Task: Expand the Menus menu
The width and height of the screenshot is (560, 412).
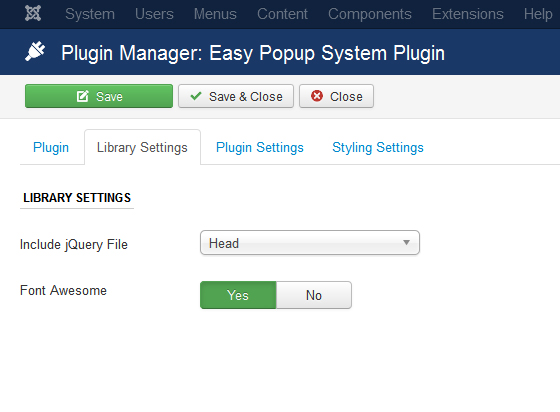Action: pos(215,14)
